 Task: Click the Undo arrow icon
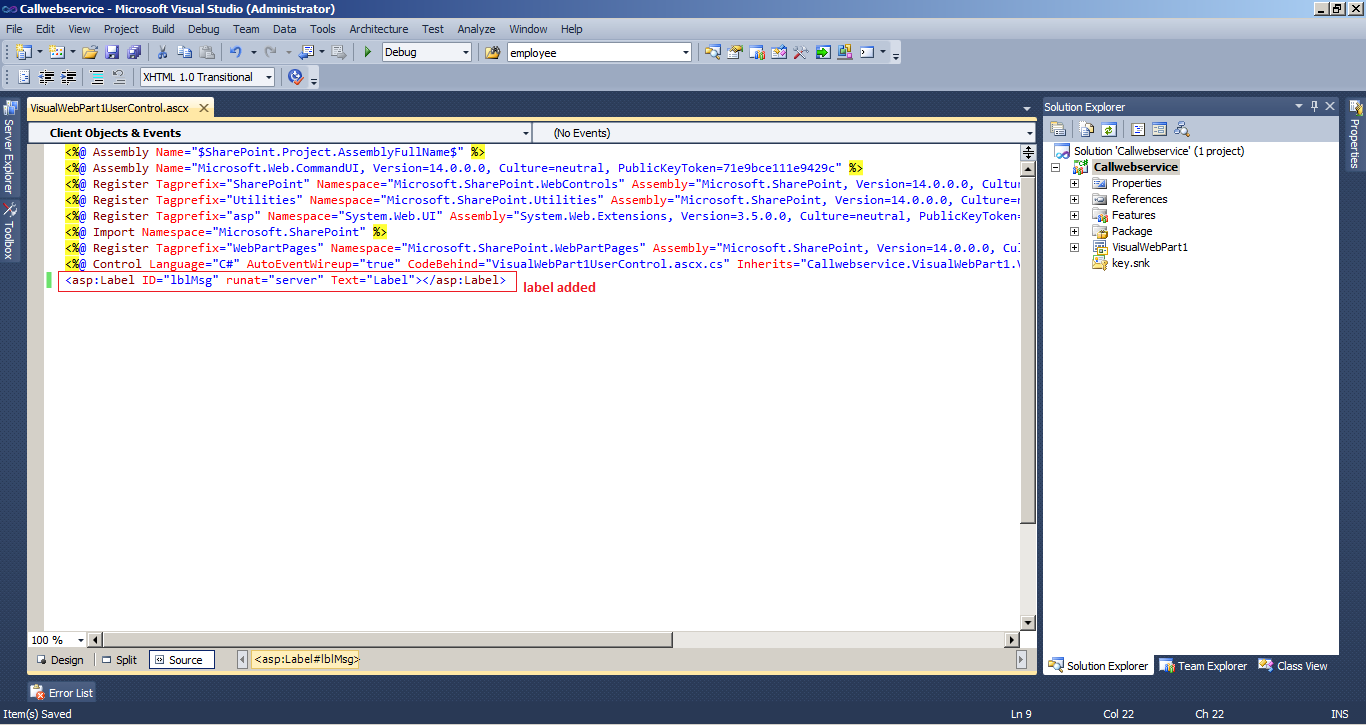[235, 52]
